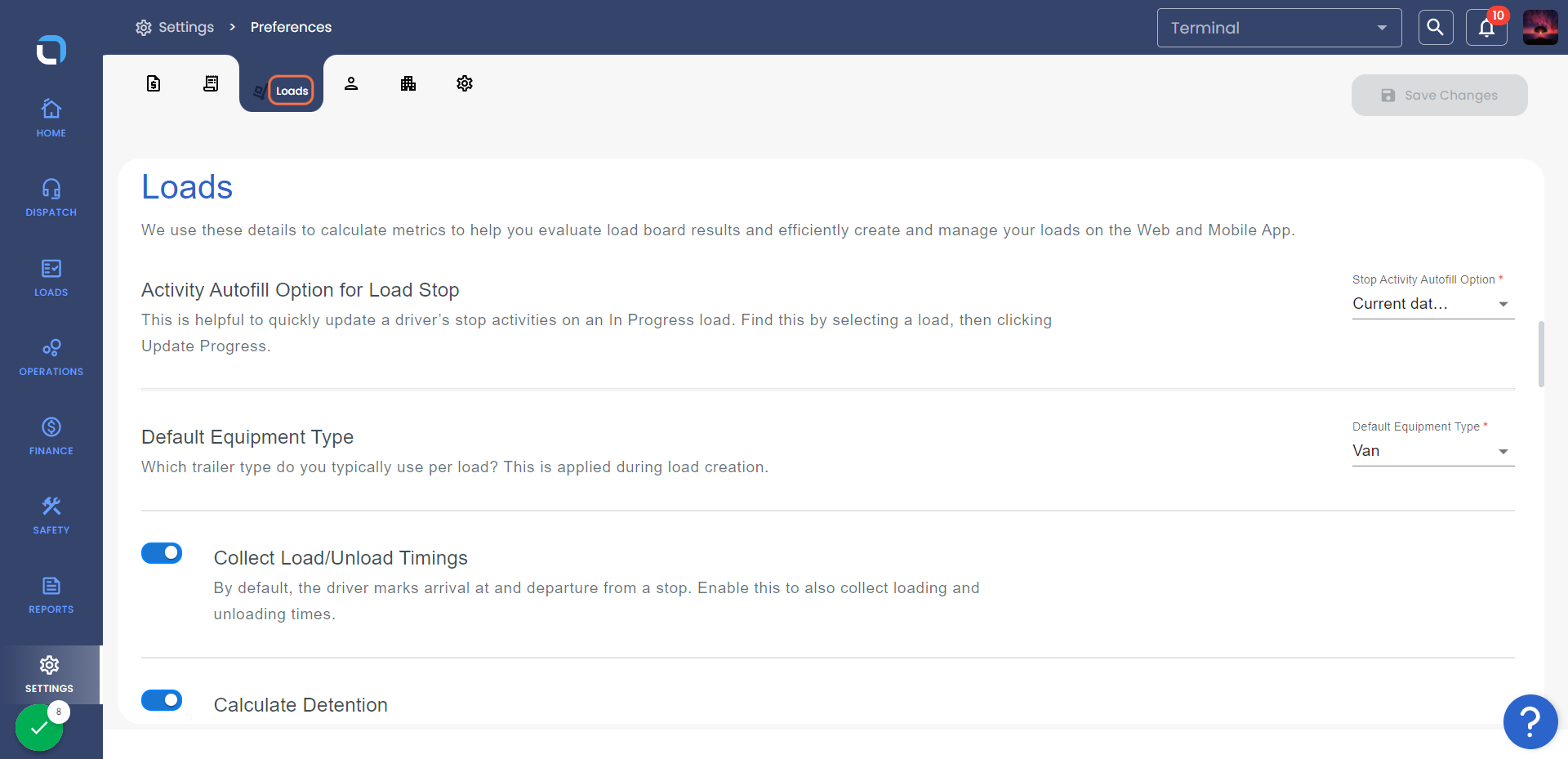
Task: Open the Safety section
Action: pos(51,515)
